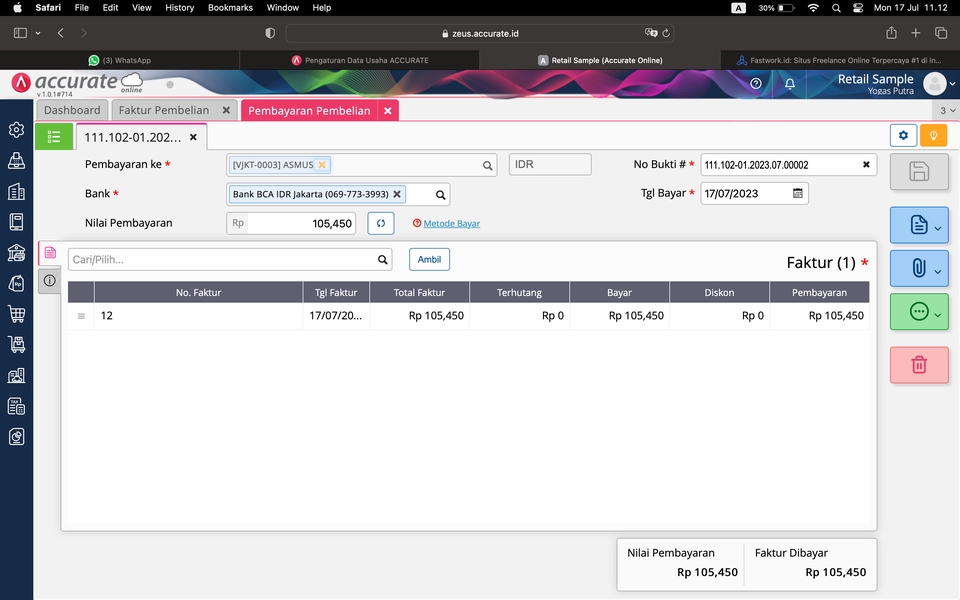Open the tax calculator icon in the sidebar
Viewport: 960px width, 600px height.
click(x=17, y=405)
